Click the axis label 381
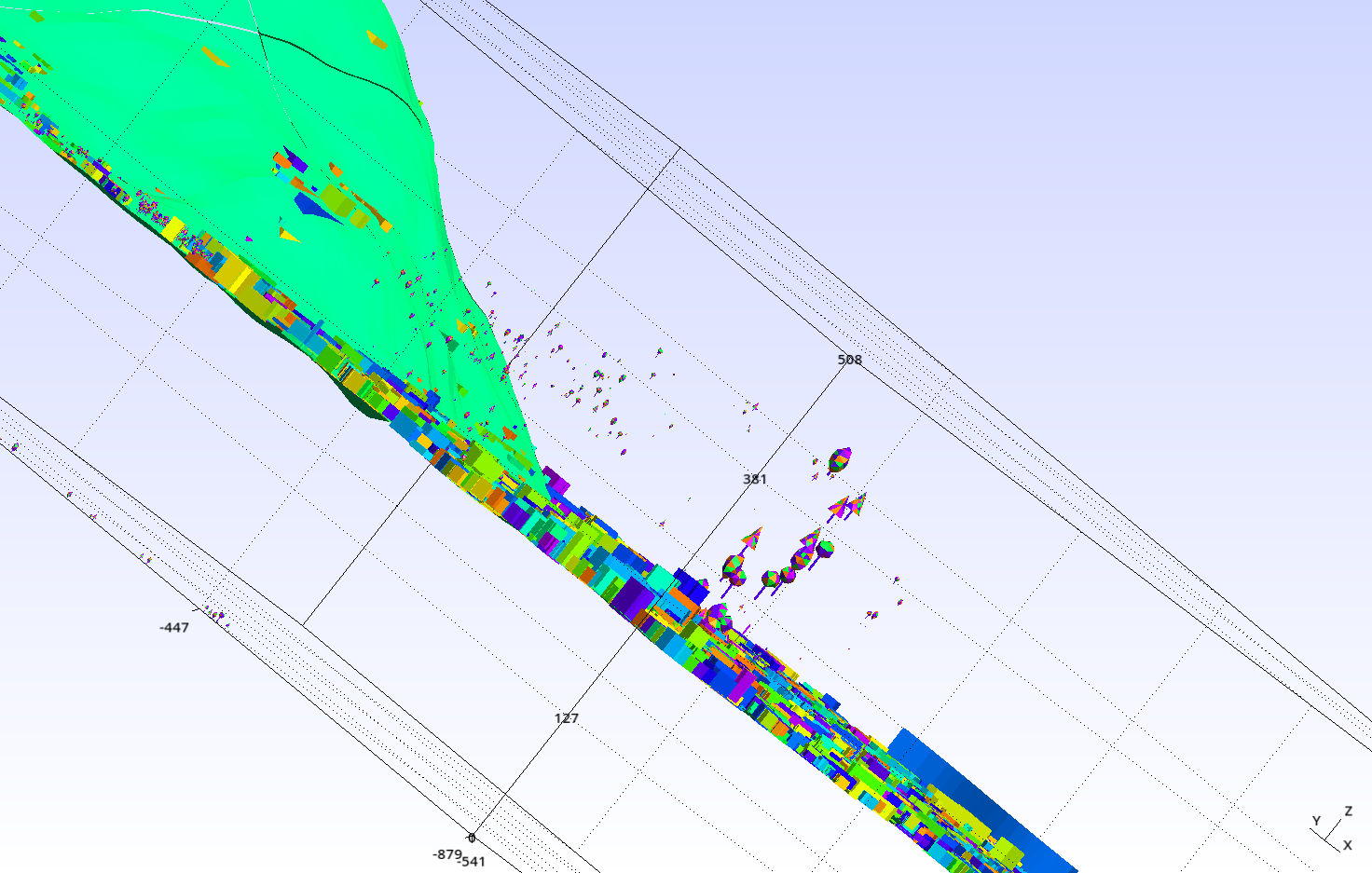Image resolution: width=1372 pixels, height=873 pixels. click(x=755, y=479)
